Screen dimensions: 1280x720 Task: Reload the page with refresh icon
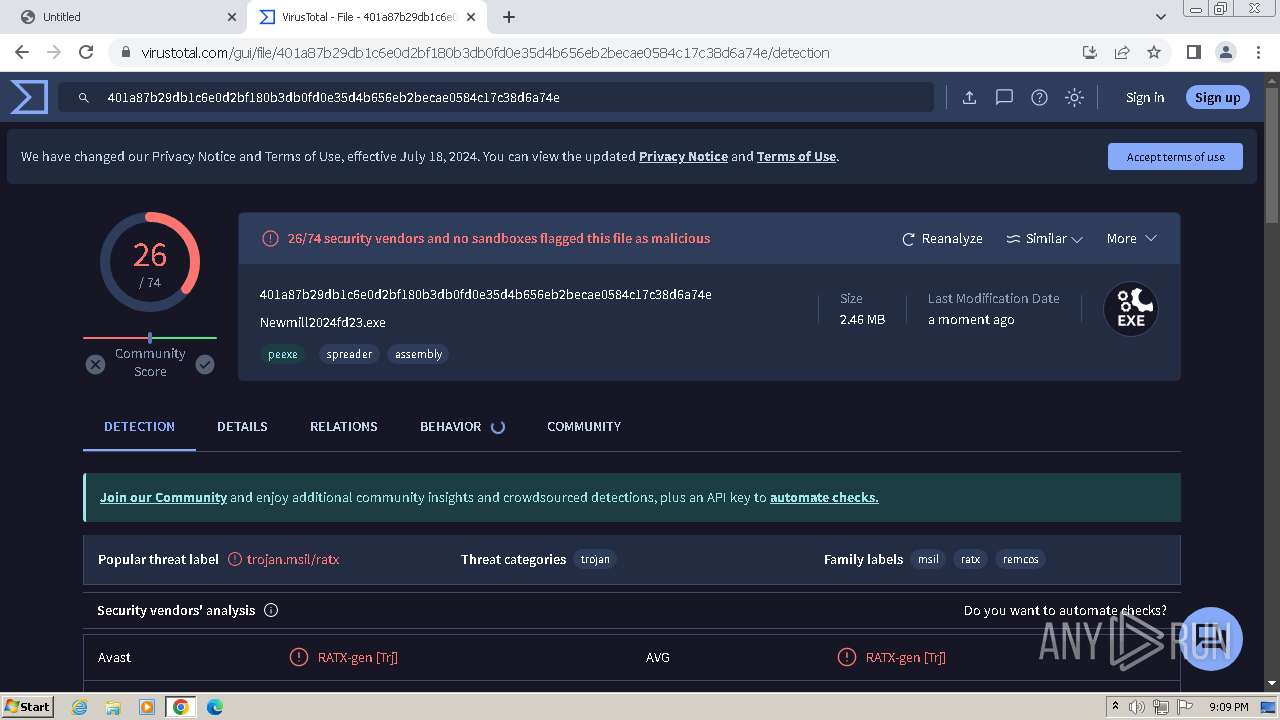click(86, 52)
